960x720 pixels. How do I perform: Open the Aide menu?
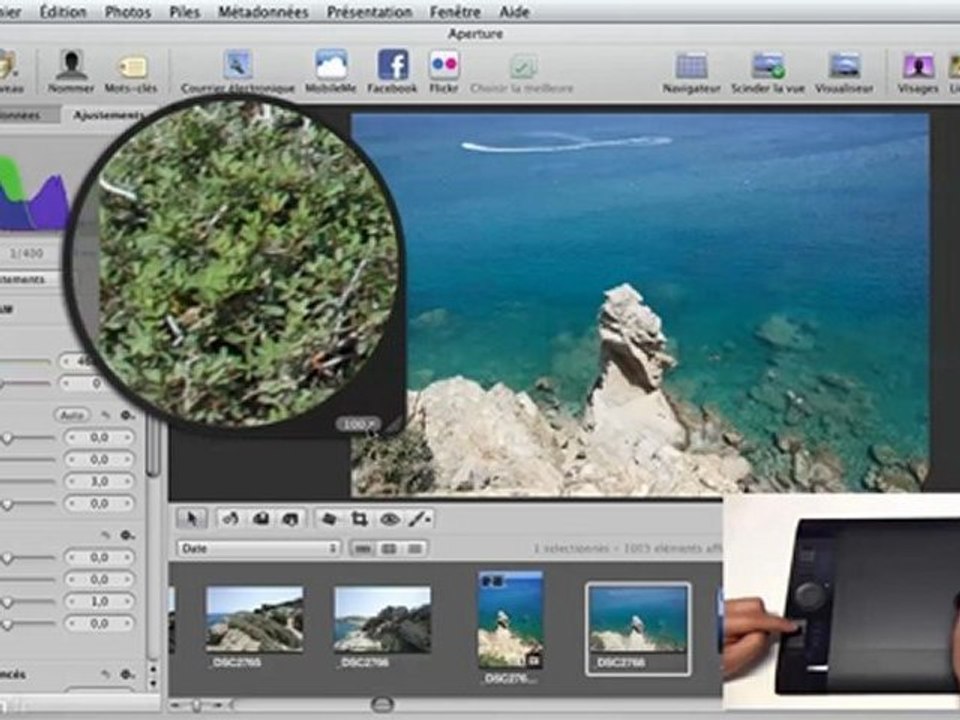[514, 12]
